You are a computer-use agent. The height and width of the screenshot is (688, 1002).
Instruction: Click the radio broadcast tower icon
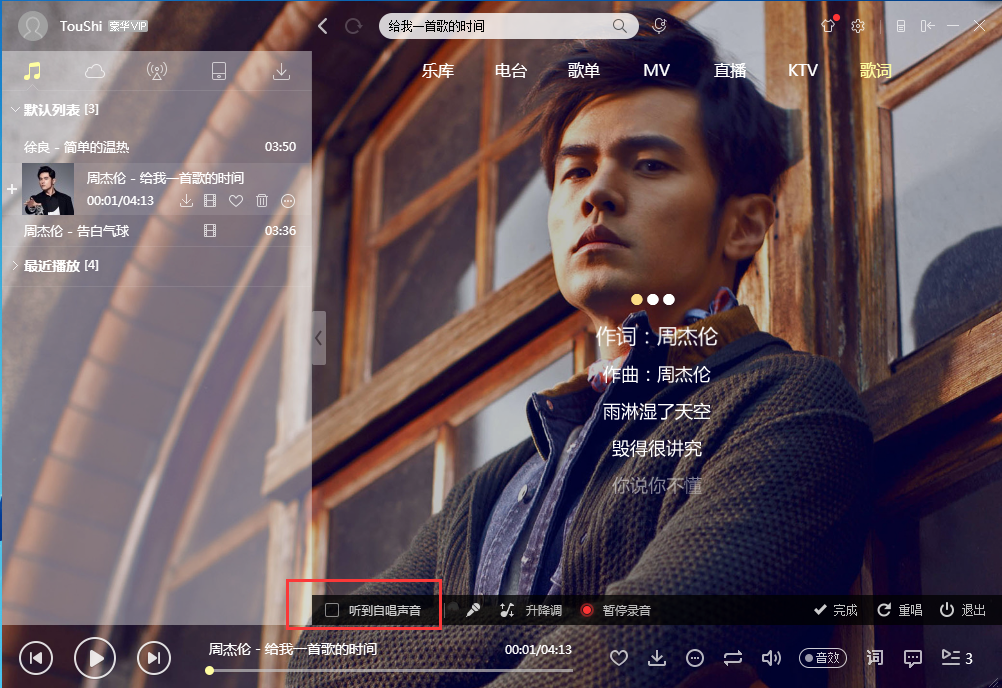click(157, 71)
